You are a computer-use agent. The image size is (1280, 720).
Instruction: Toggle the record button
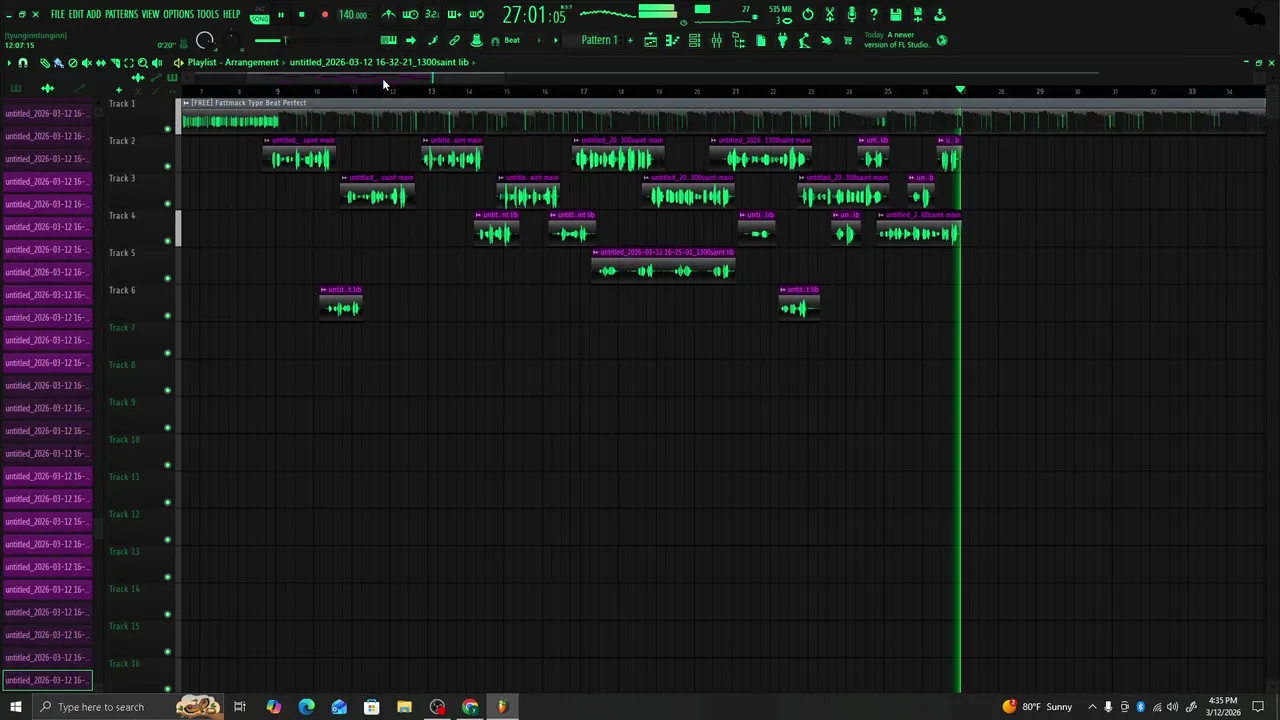coord(324,15)
